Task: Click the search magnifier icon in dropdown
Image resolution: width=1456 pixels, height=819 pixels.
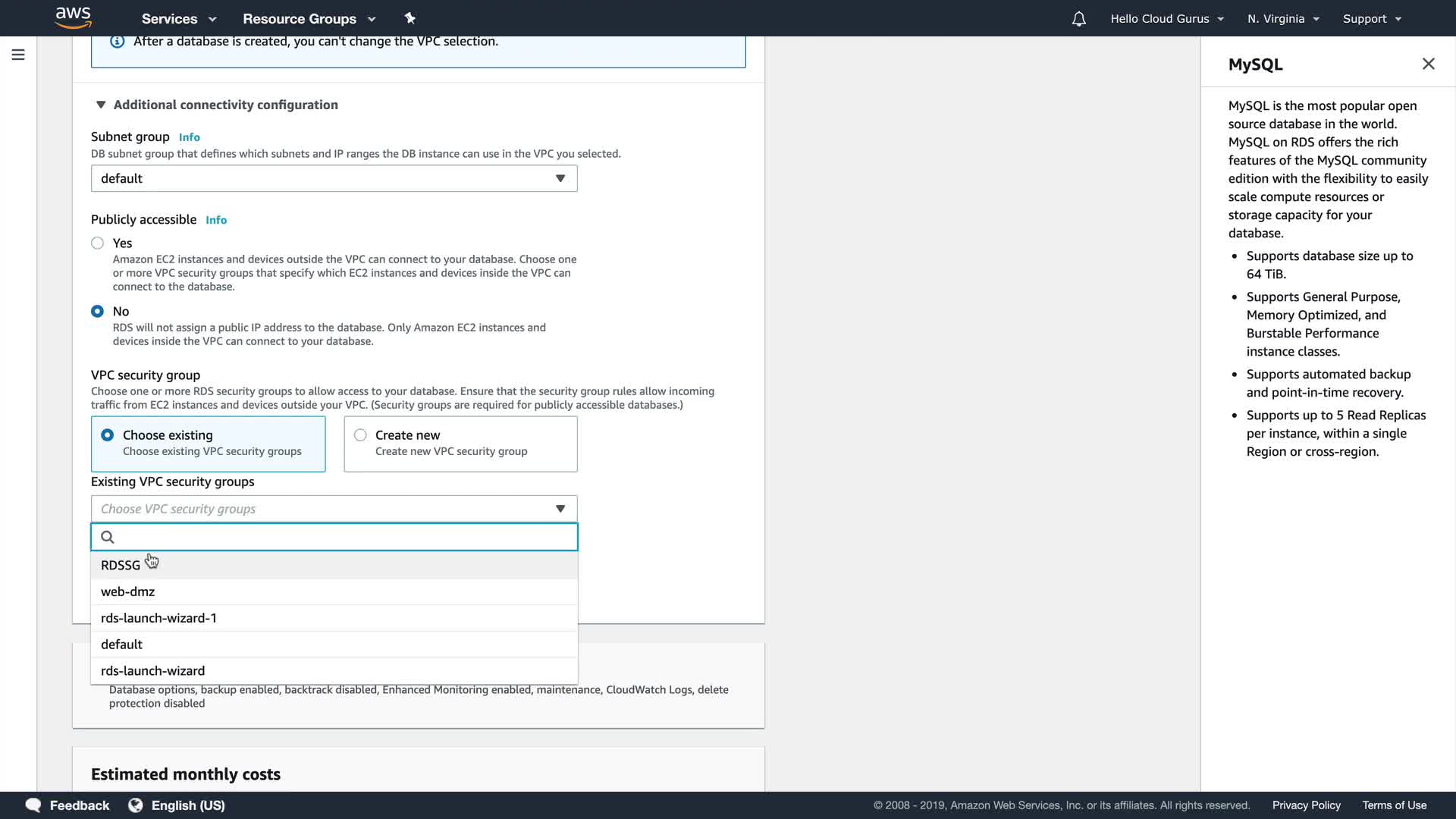Action: 108,537
